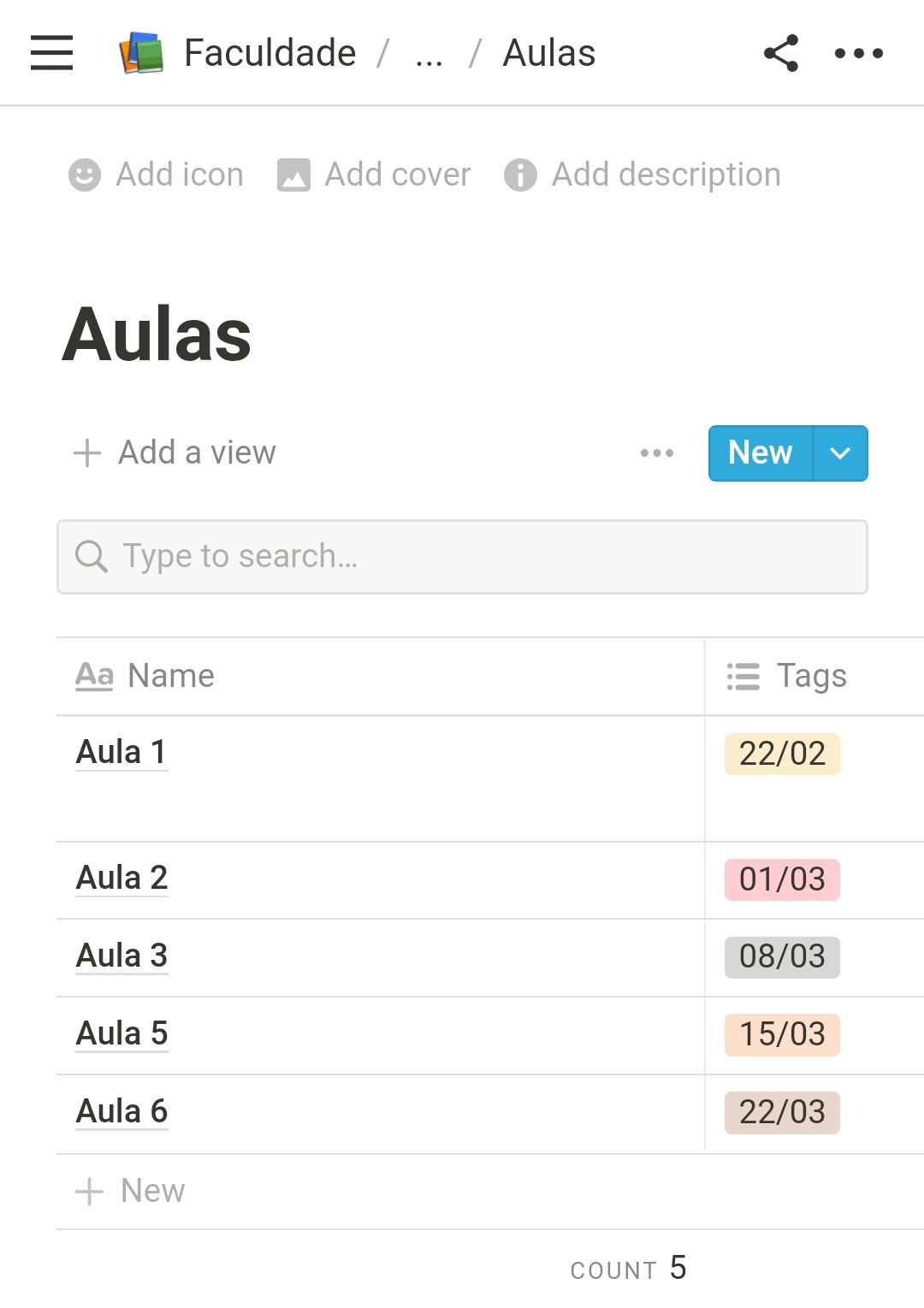This screenshot has height=1308, width=924.
Task: Open the Aula 1 page
Action: 121,752
